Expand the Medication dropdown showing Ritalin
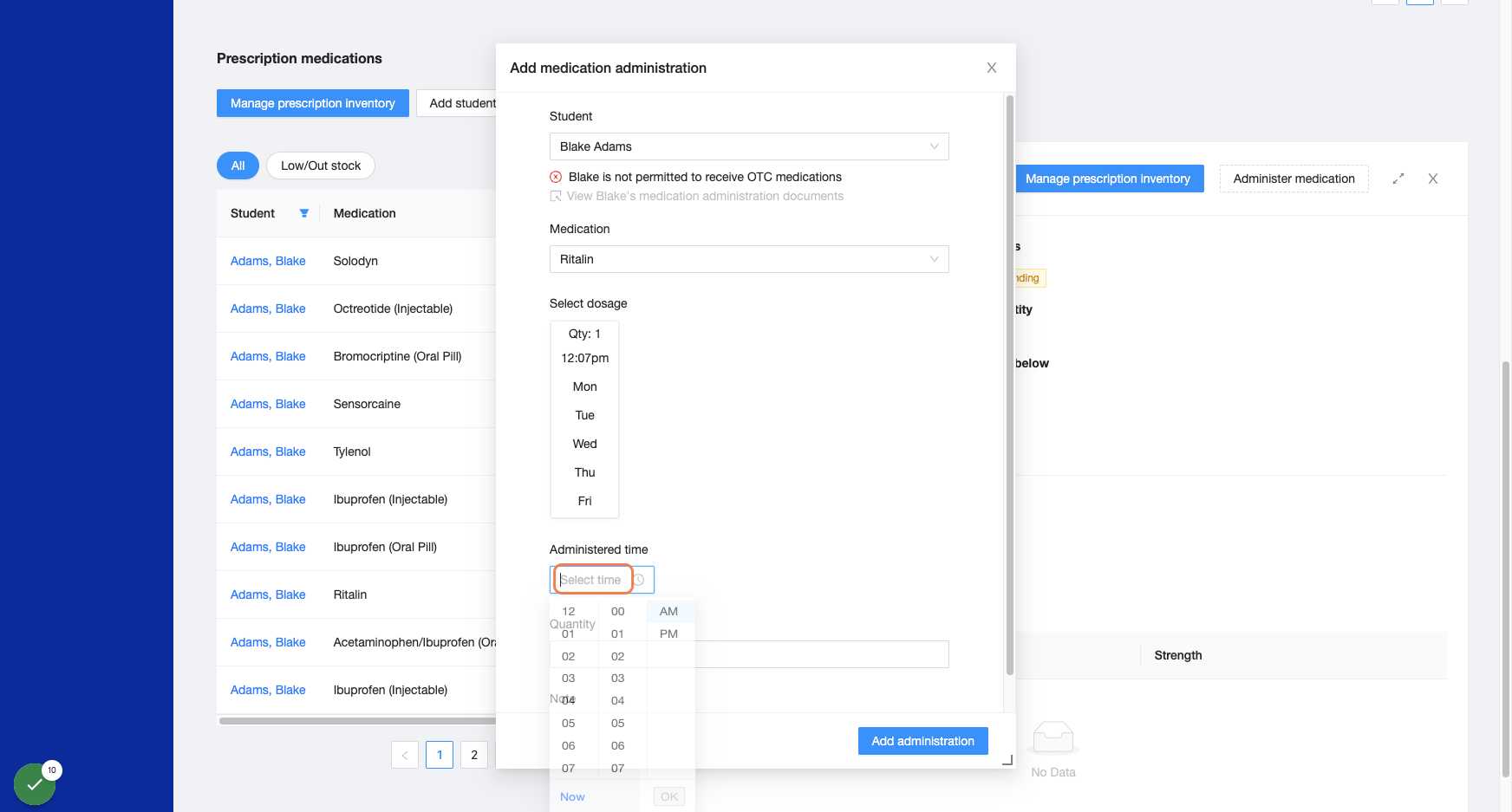This screenshot has height=812, width=1512. pos(749,259)
